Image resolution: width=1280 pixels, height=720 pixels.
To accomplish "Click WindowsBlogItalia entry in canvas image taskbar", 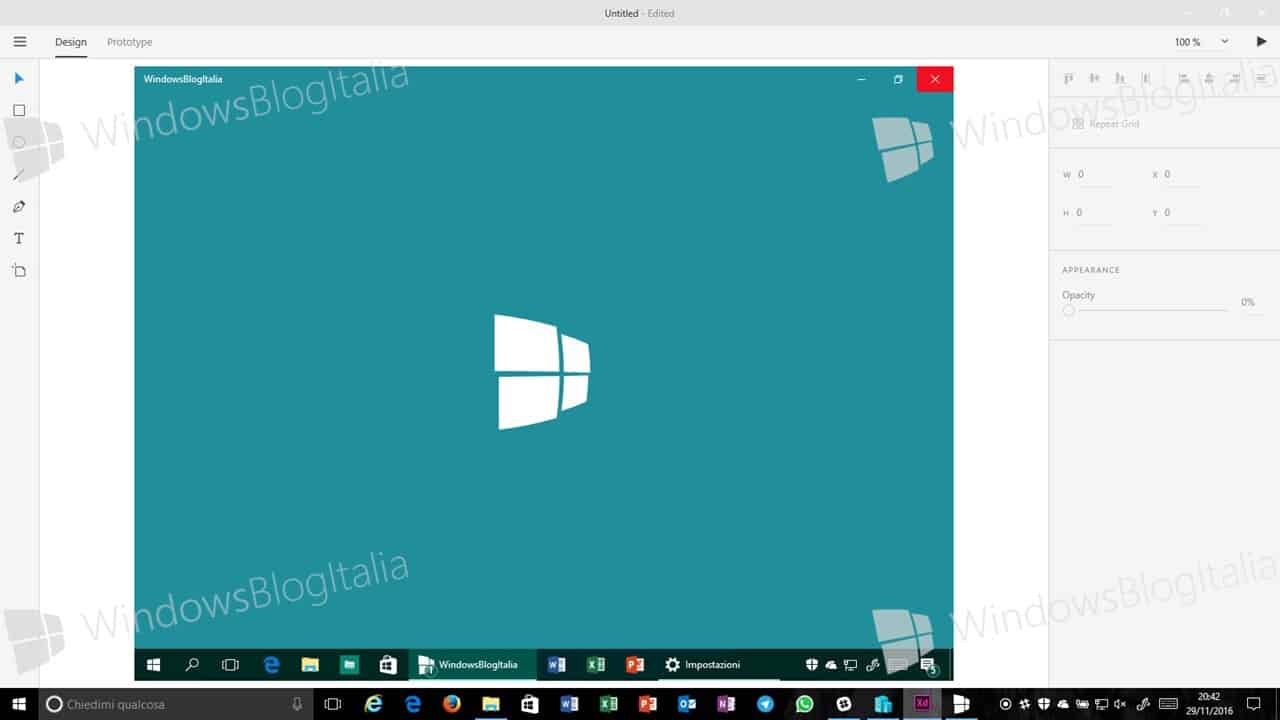I will pyautogui.click(x=472, y=665).
